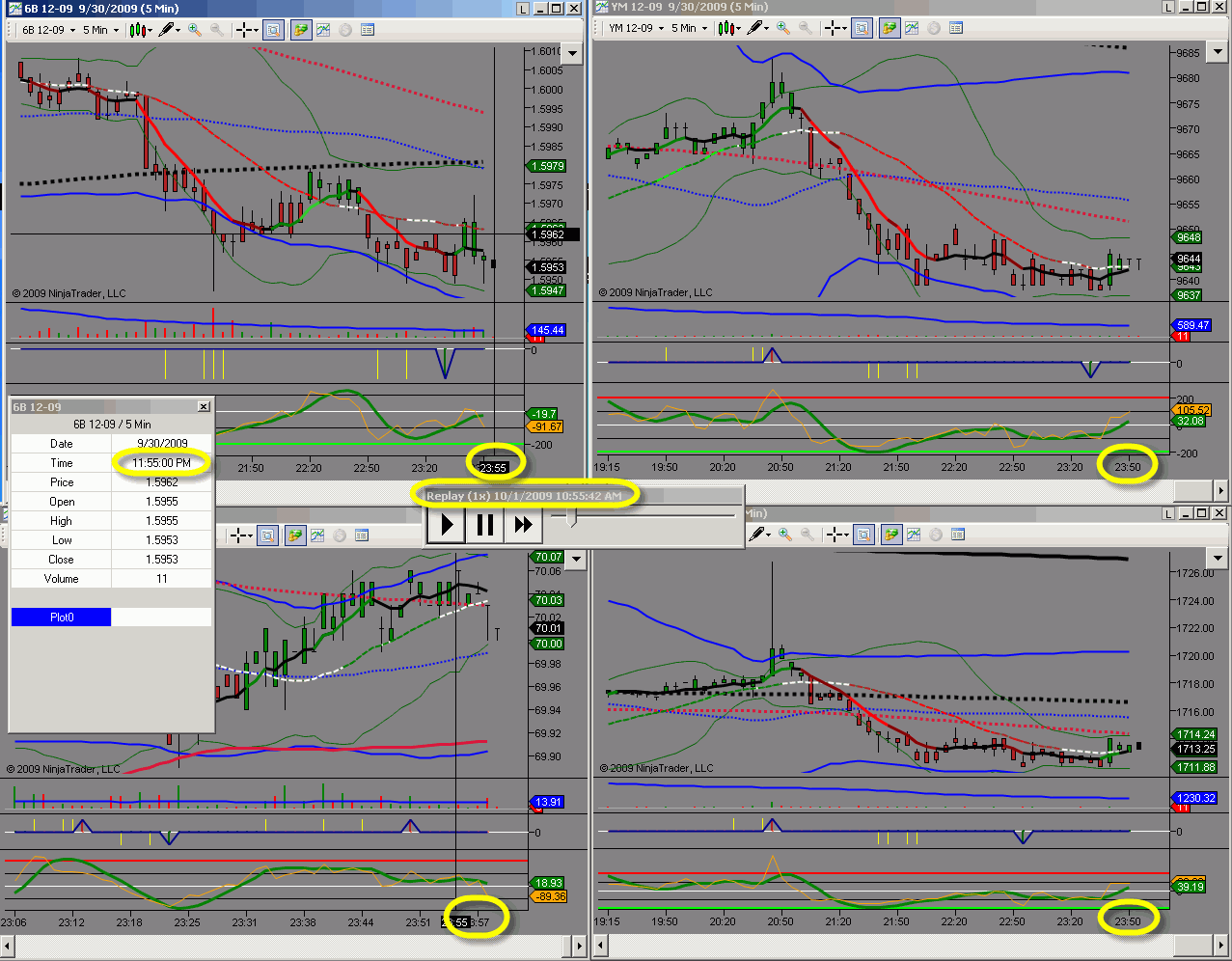This screenshot has width=1232, height=961.
Task: Click the L link button in 6B 12-09 title bar
Action: point(522,8)
